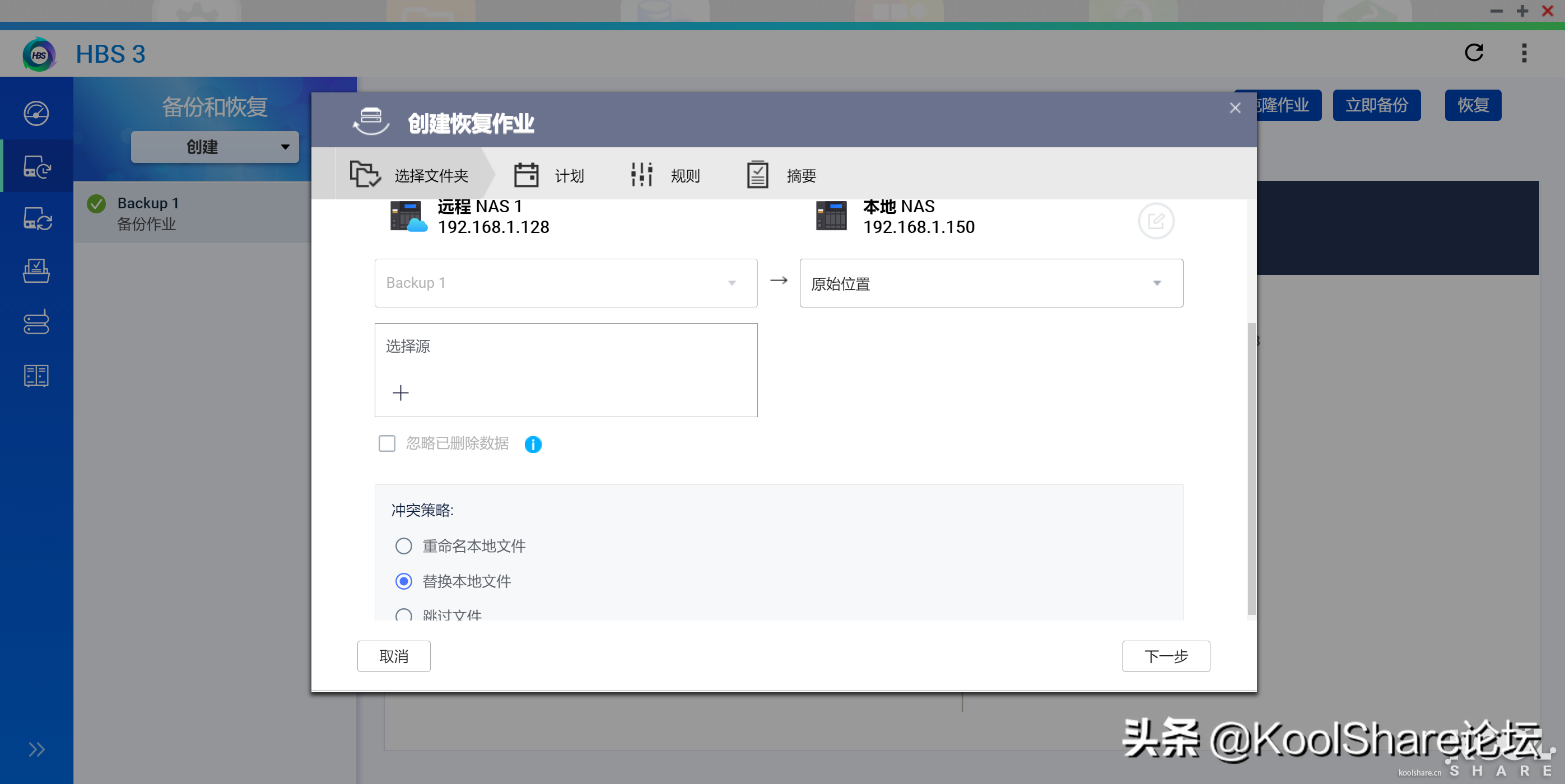
Task: Choose the 替换本地文件 radio option
Action: point(403,581)
